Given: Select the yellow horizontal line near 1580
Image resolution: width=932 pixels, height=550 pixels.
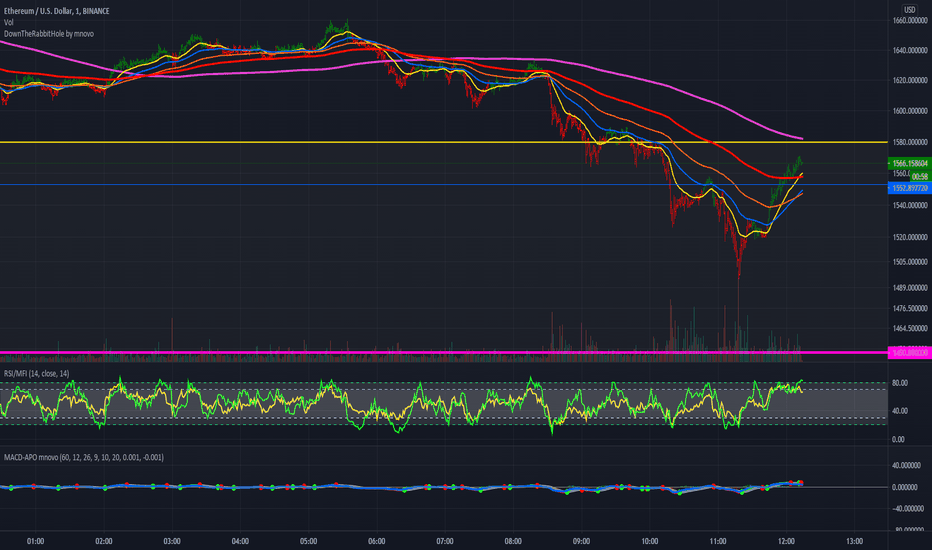Looking at the screenshot, I should coord(443,142).
